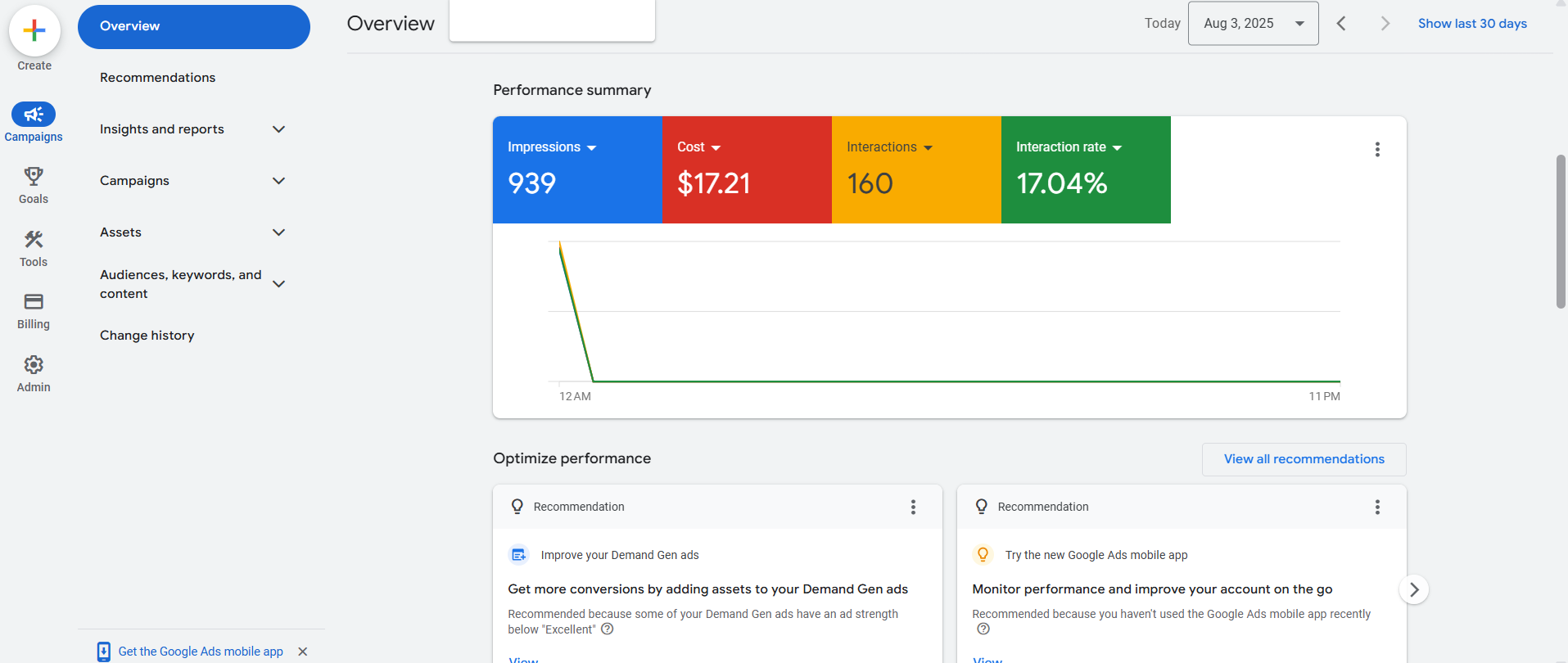Click the $17.21 cost value
Image resolution: width=1568 pixels, height=663 pixels.
pyautogui.click(x=714, y=183)
